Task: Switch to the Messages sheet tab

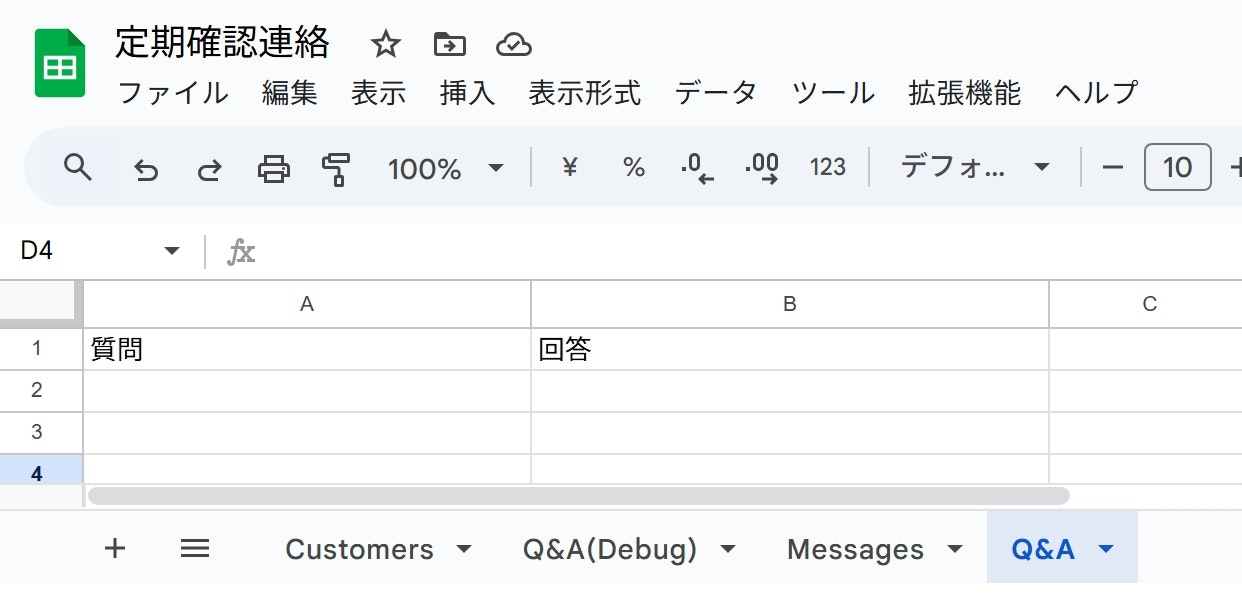Action: click(x=855, y=548)
